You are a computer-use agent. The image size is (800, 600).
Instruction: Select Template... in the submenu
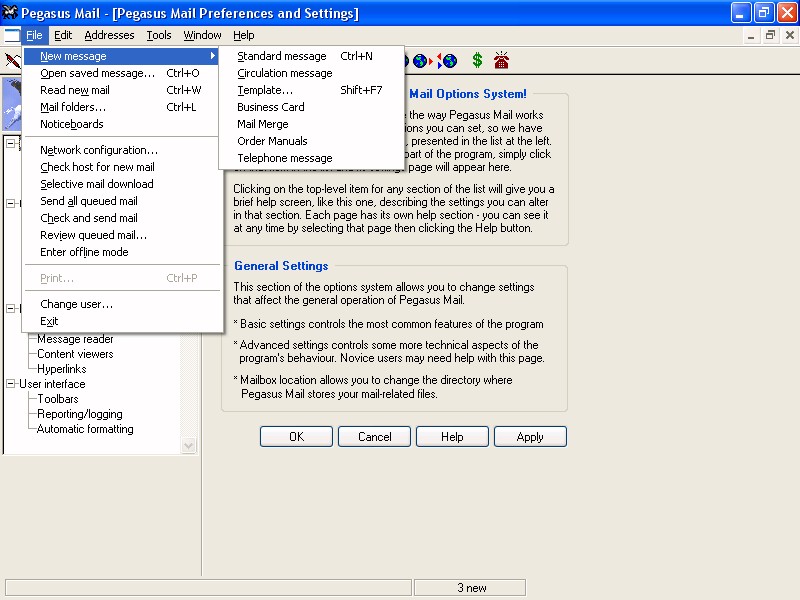311,90
